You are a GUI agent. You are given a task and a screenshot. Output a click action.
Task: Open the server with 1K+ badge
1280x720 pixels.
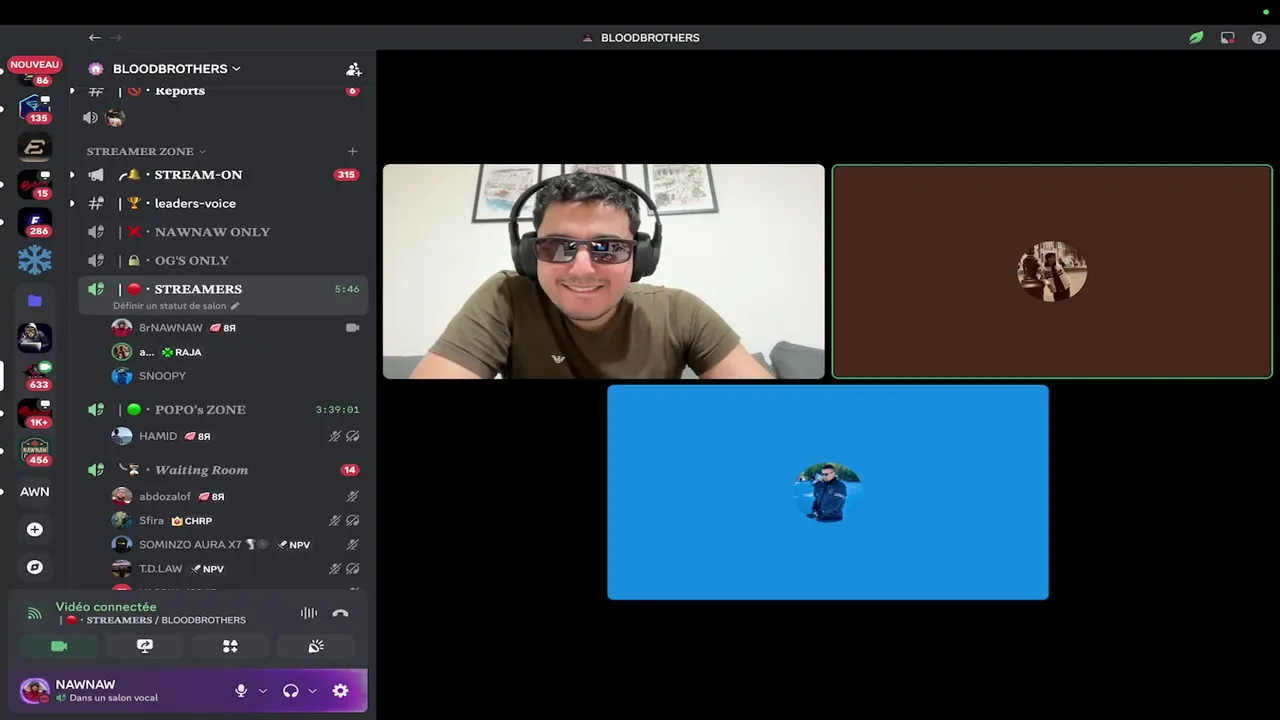tap(35, 413)
